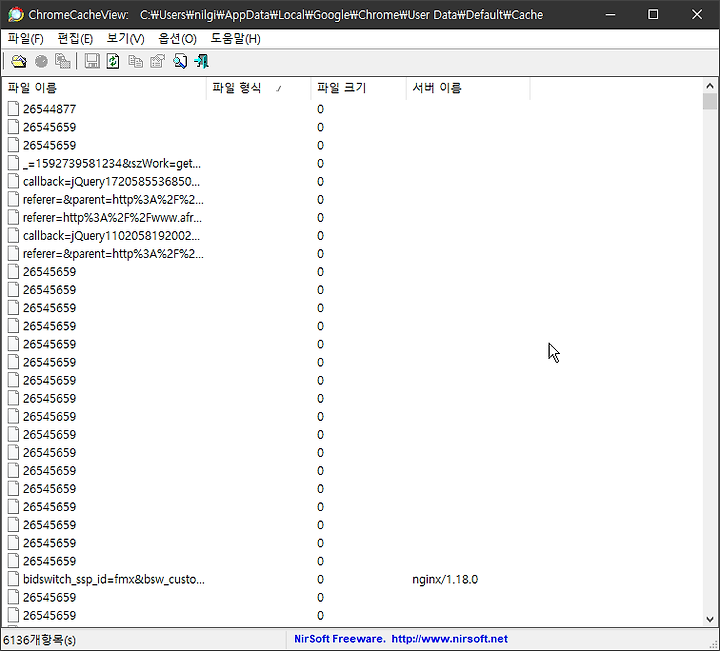Sort by the 서버 이름 column header

(468, 88)
